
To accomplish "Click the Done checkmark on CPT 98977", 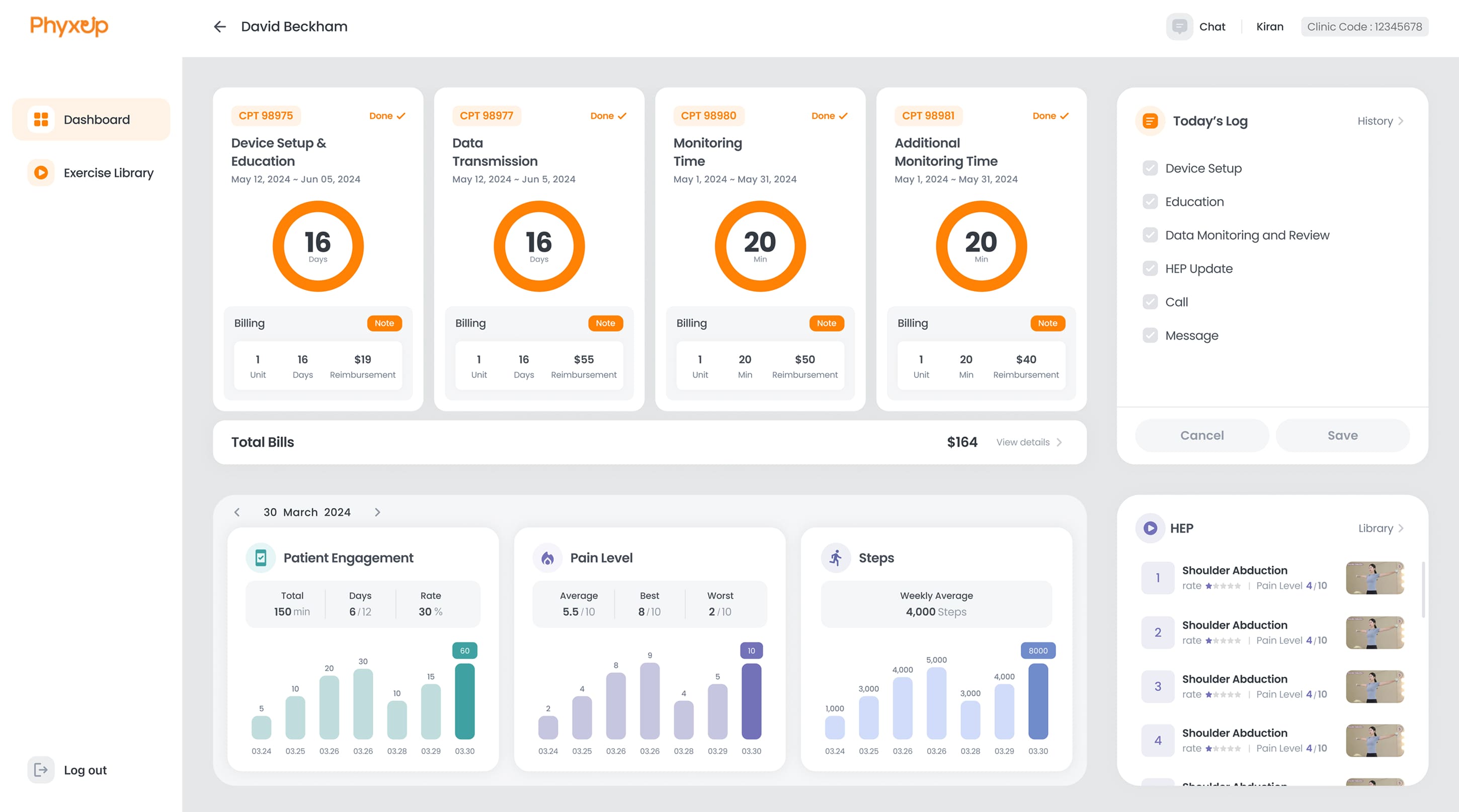I will 622,116.
